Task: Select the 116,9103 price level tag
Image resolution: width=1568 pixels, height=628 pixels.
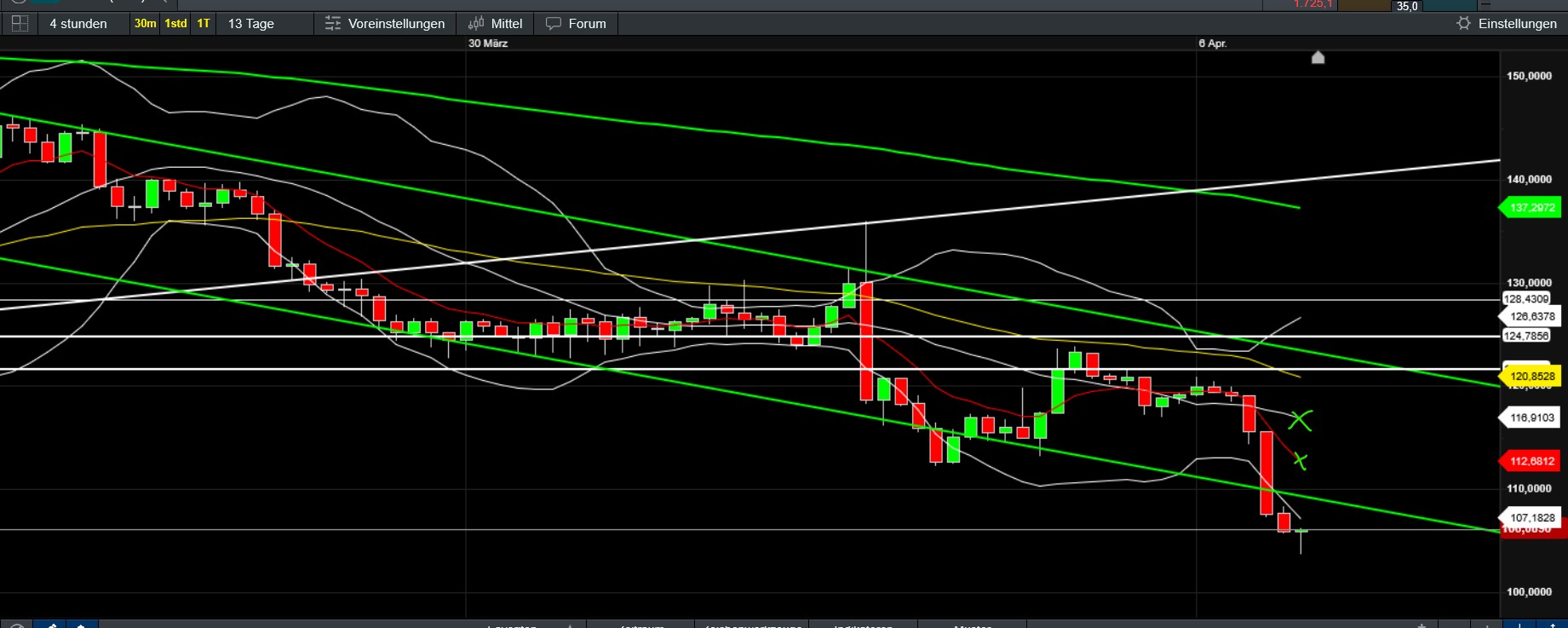Action: click(1532, 418)
